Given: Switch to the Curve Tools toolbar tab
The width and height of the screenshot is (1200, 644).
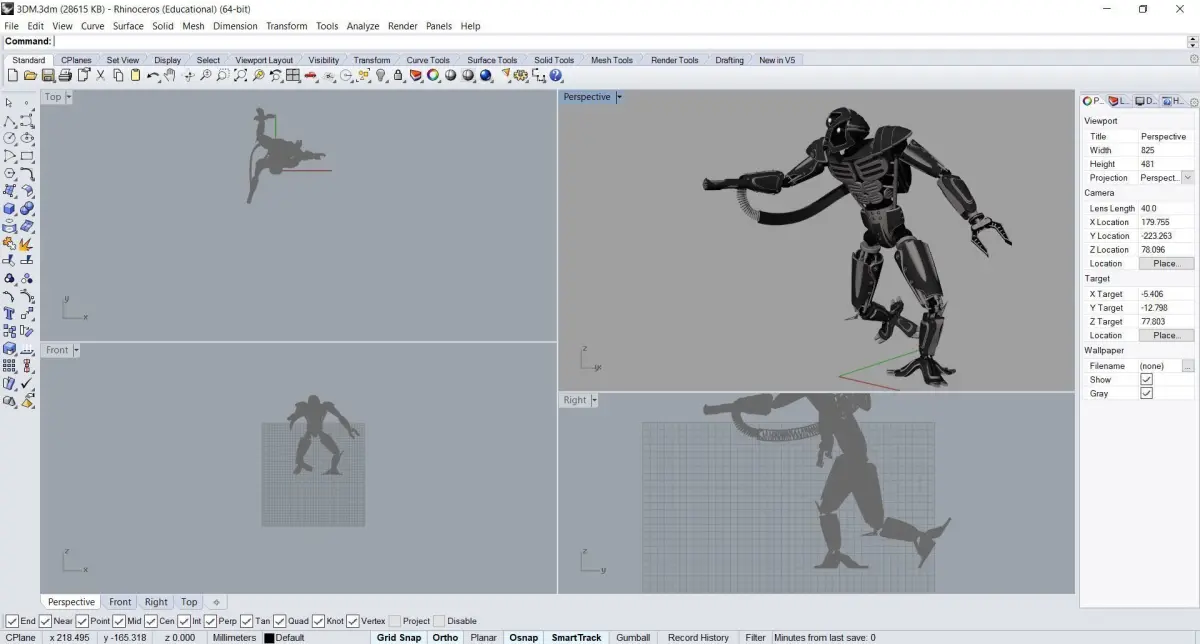Looking at the screenshot, I should pos(428,60).
